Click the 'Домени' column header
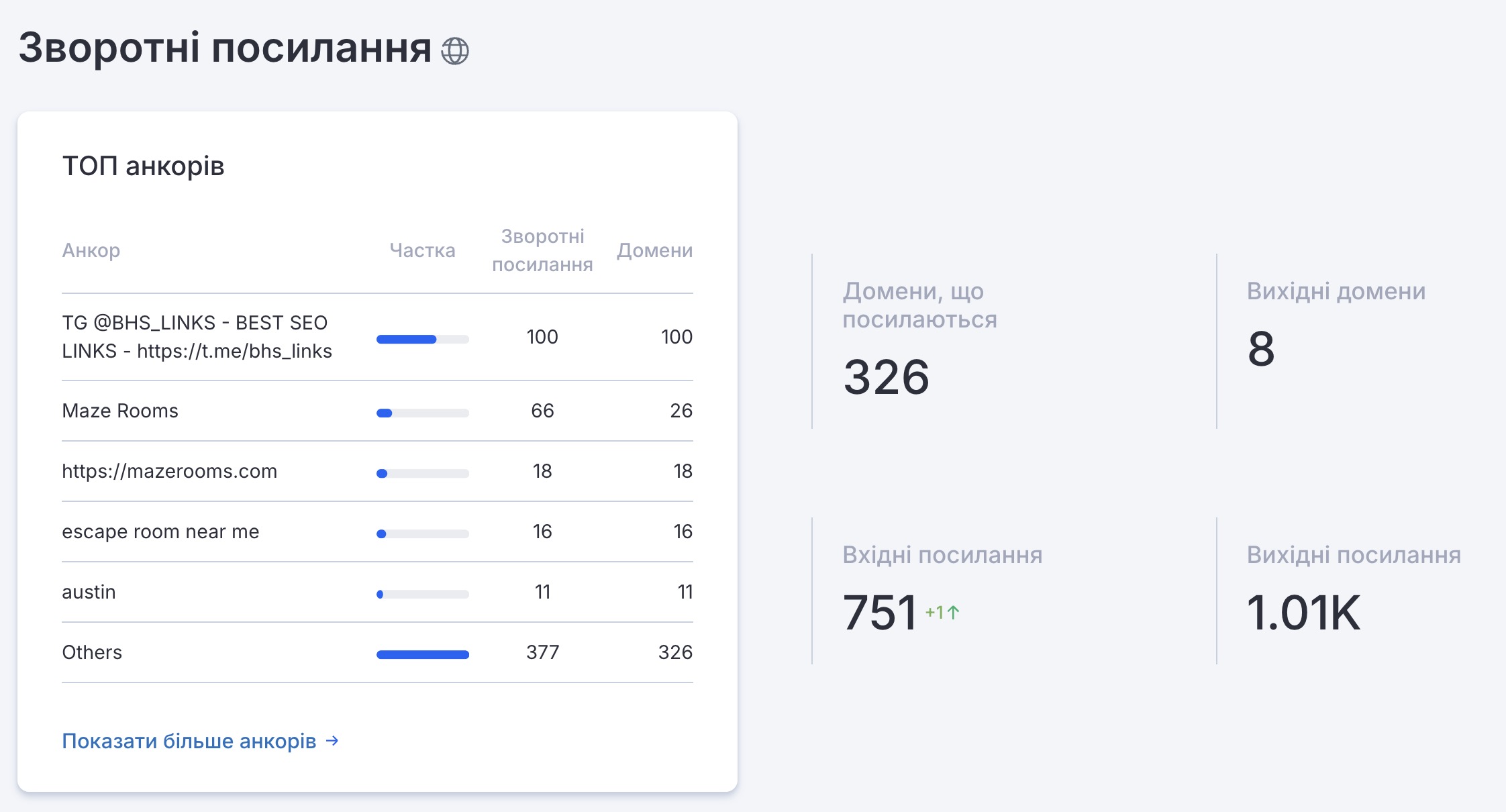This screenshot has height=812, width=1506. click(x=654, y=250)
